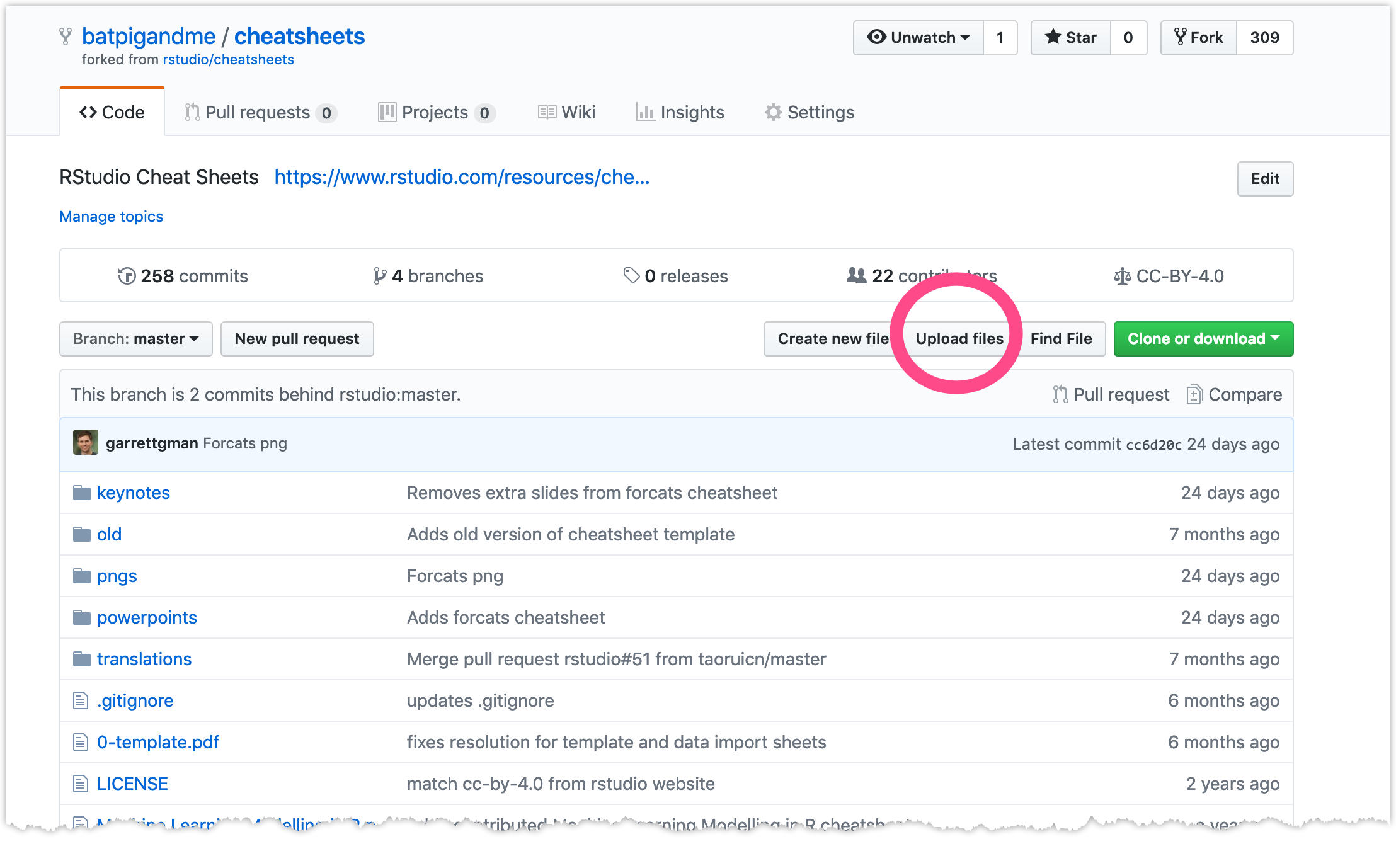Open the Branch: master dropdown
The image size is (1396, 868).
[135, 338]
